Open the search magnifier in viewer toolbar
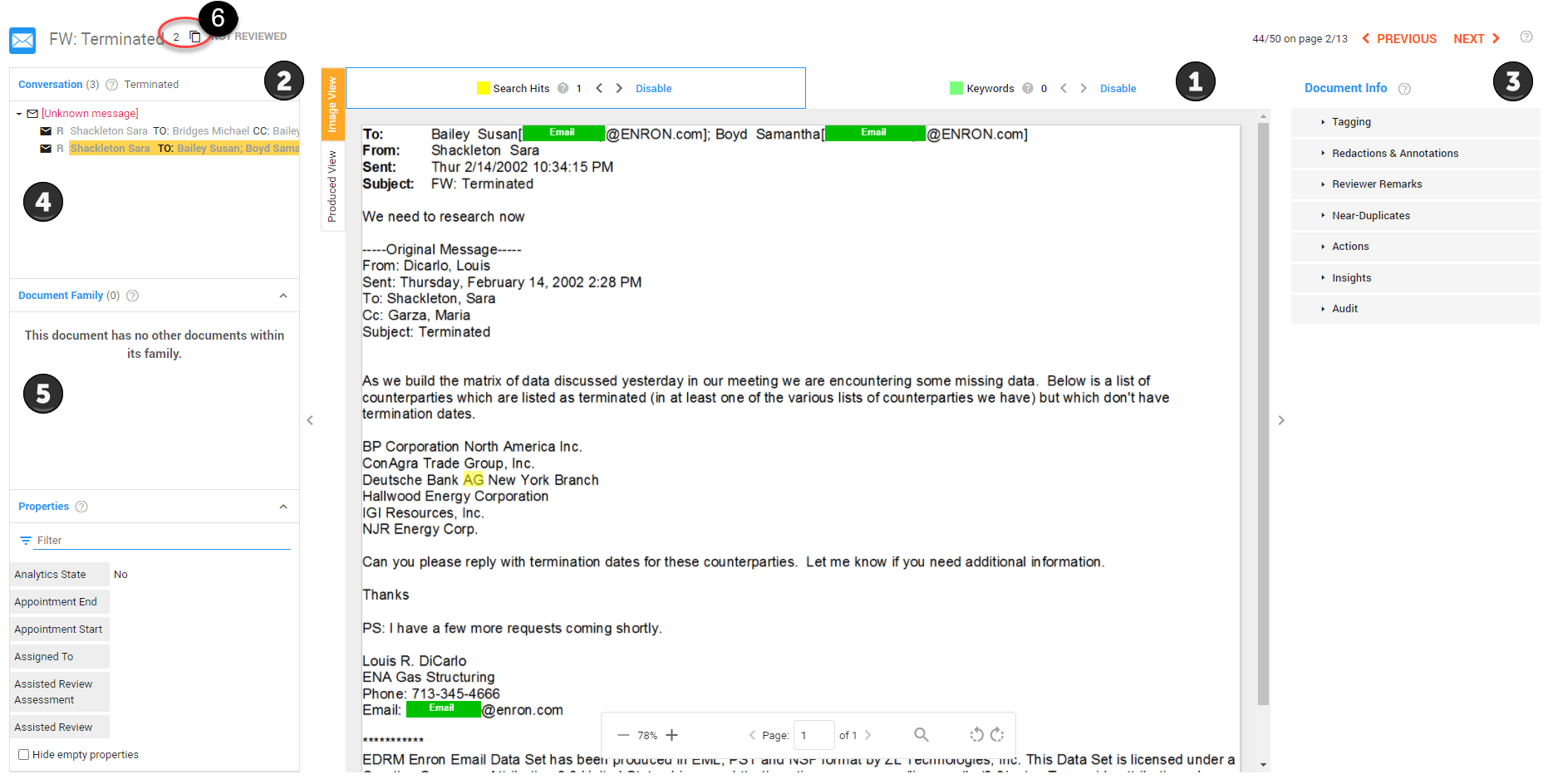1553x784 pixels. point(921,734)
